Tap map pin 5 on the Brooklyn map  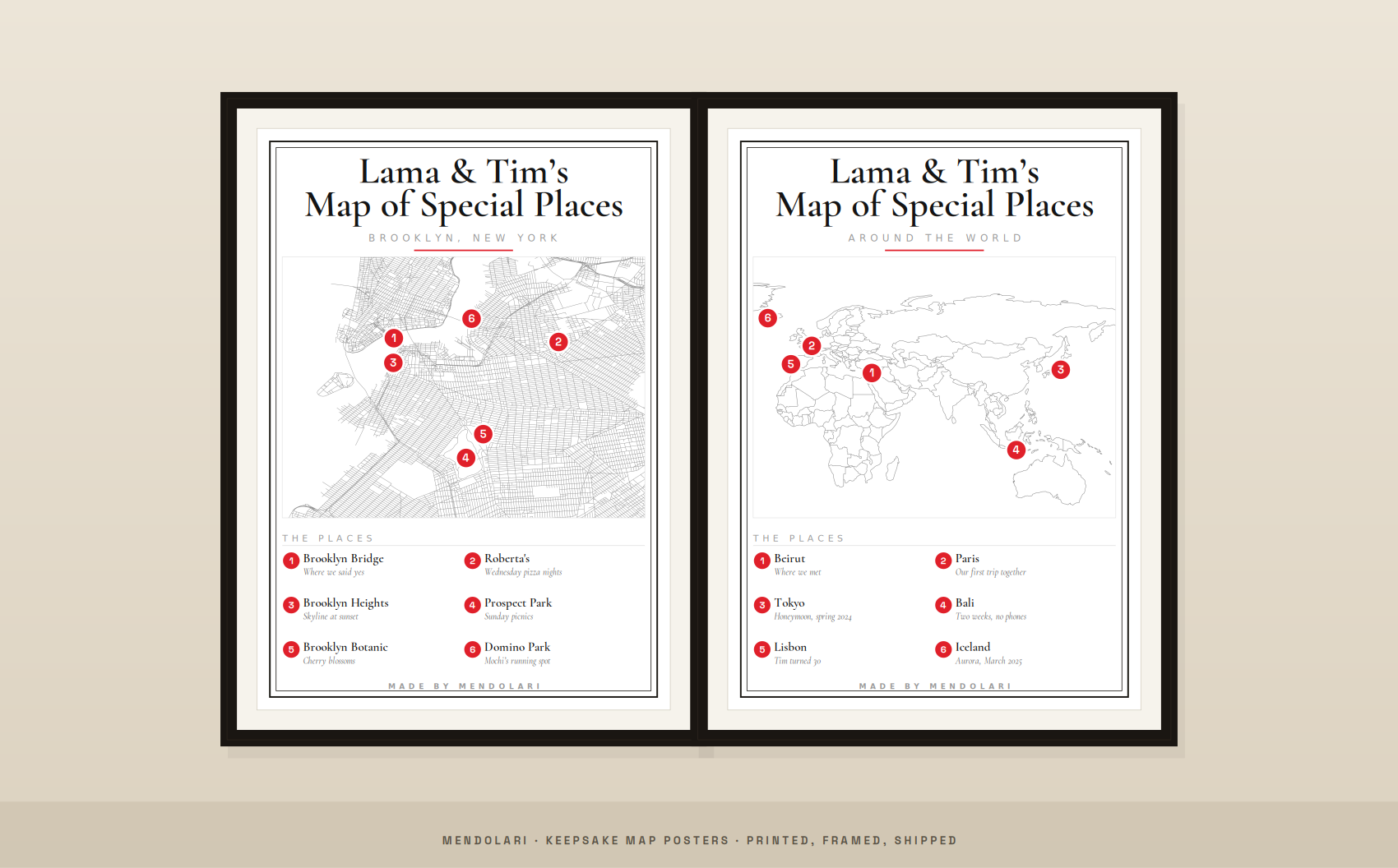(x=484, y=434)
